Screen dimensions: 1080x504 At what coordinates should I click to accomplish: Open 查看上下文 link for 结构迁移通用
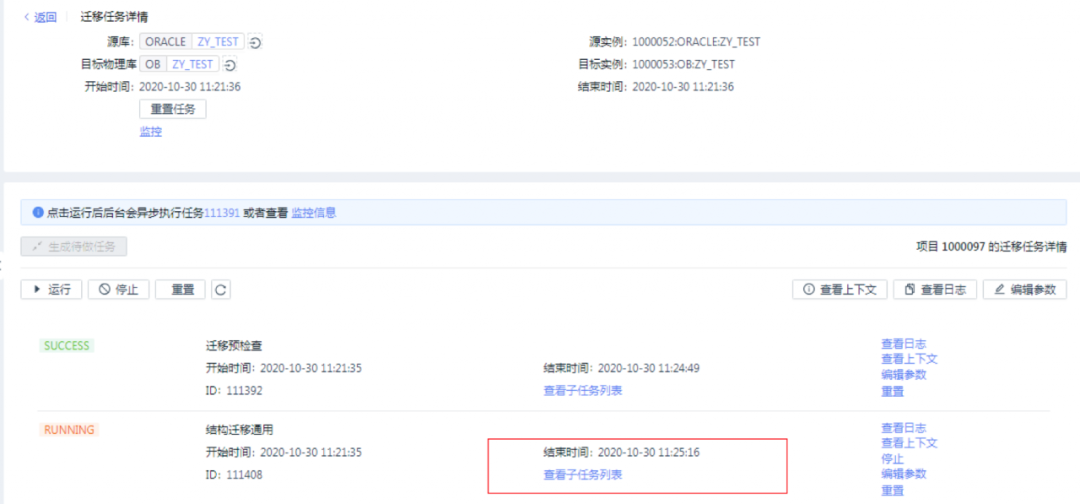909,443
